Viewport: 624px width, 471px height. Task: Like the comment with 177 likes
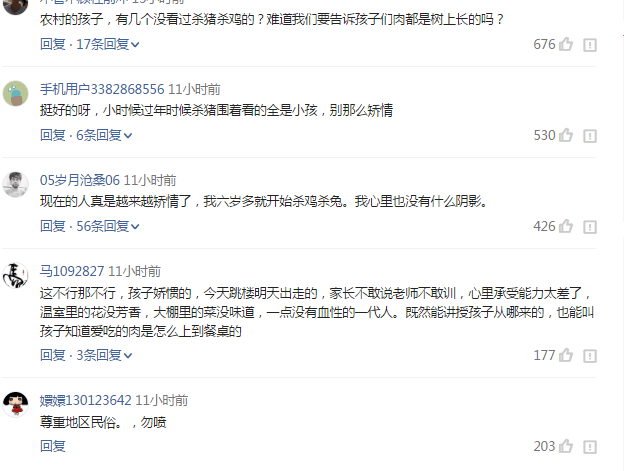(x=566, y=355)
